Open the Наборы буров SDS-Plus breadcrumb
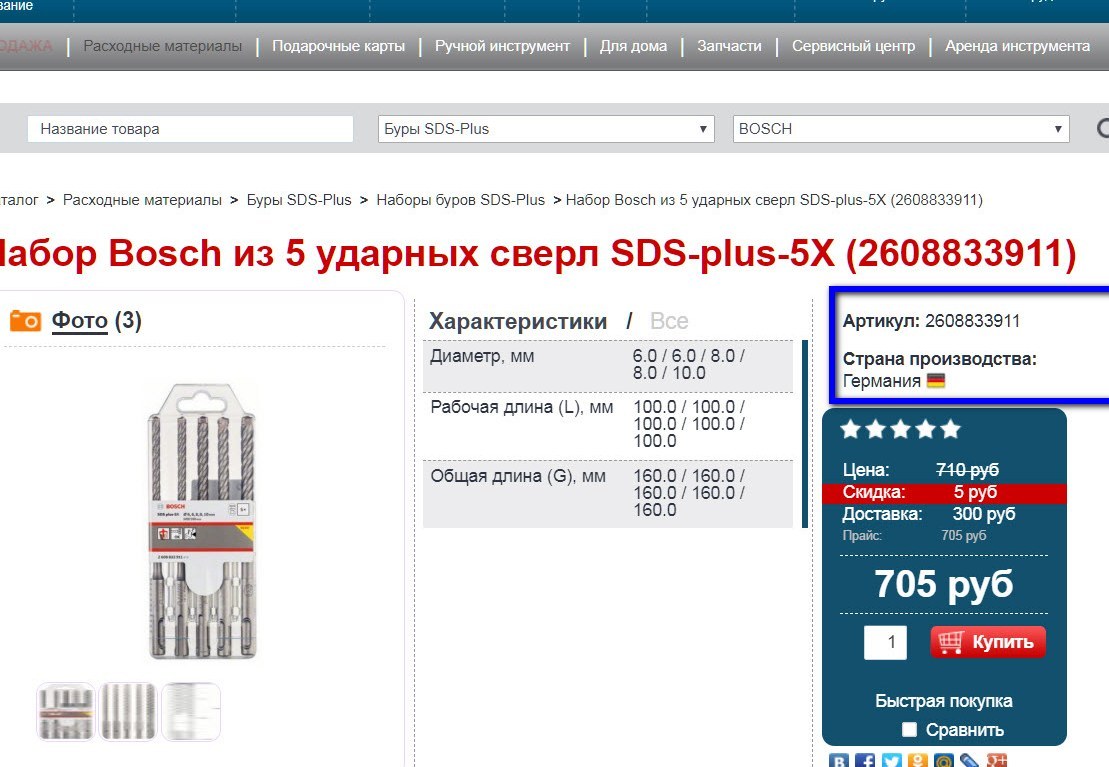The width and height of the screenshot is (1109, 767). click(460, 200)
